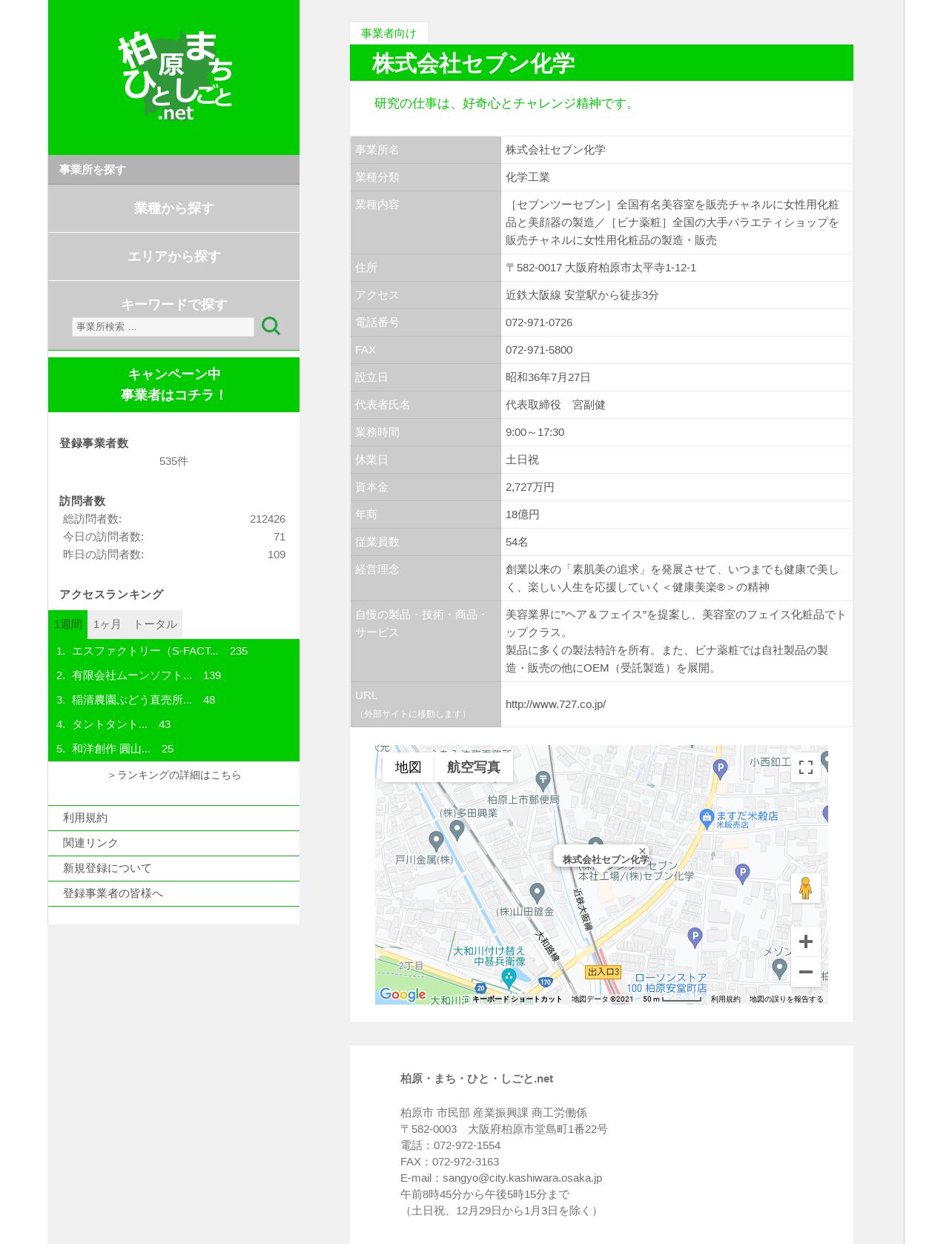Select the 1ヶ月 ranking tab

(107, 624)
